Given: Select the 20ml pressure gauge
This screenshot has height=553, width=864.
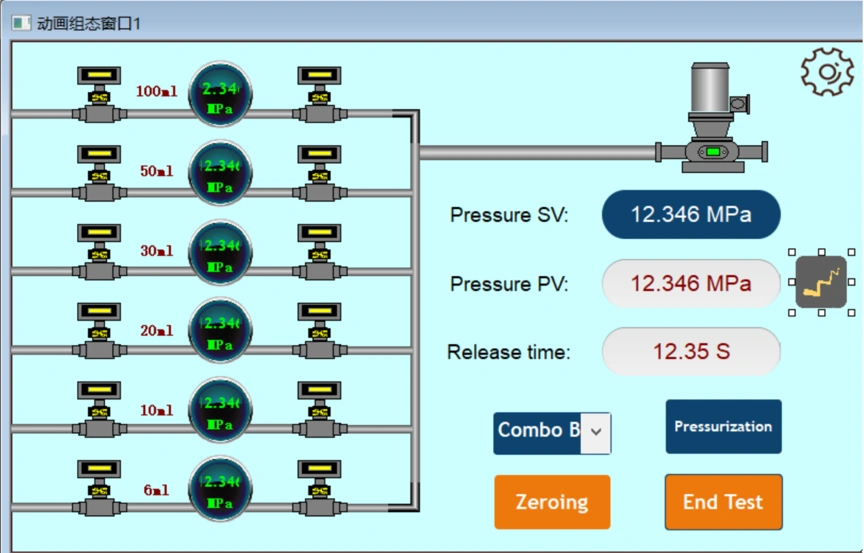Looking at the screenshot, I should [x=220, y=330].
